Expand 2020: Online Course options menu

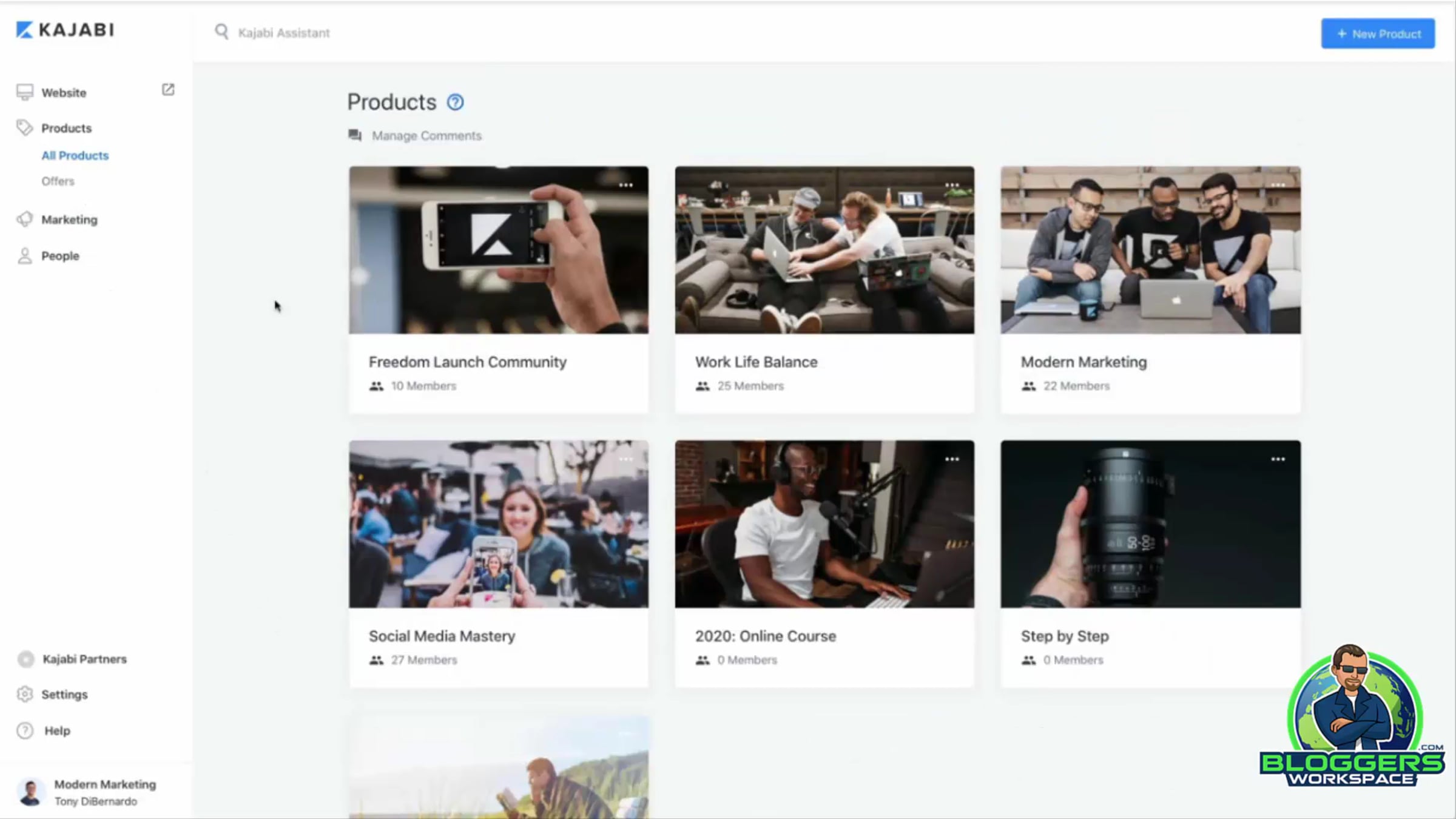coord(952,459)
